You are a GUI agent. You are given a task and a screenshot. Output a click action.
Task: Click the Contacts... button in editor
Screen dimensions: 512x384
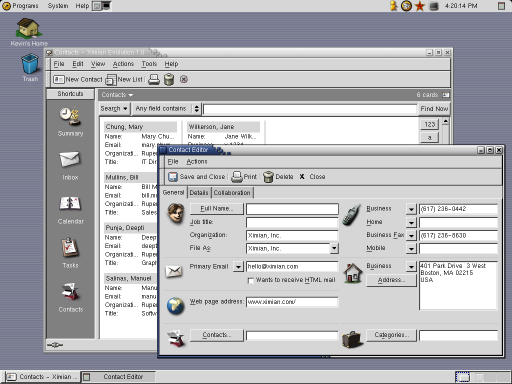tap(217, 335)
